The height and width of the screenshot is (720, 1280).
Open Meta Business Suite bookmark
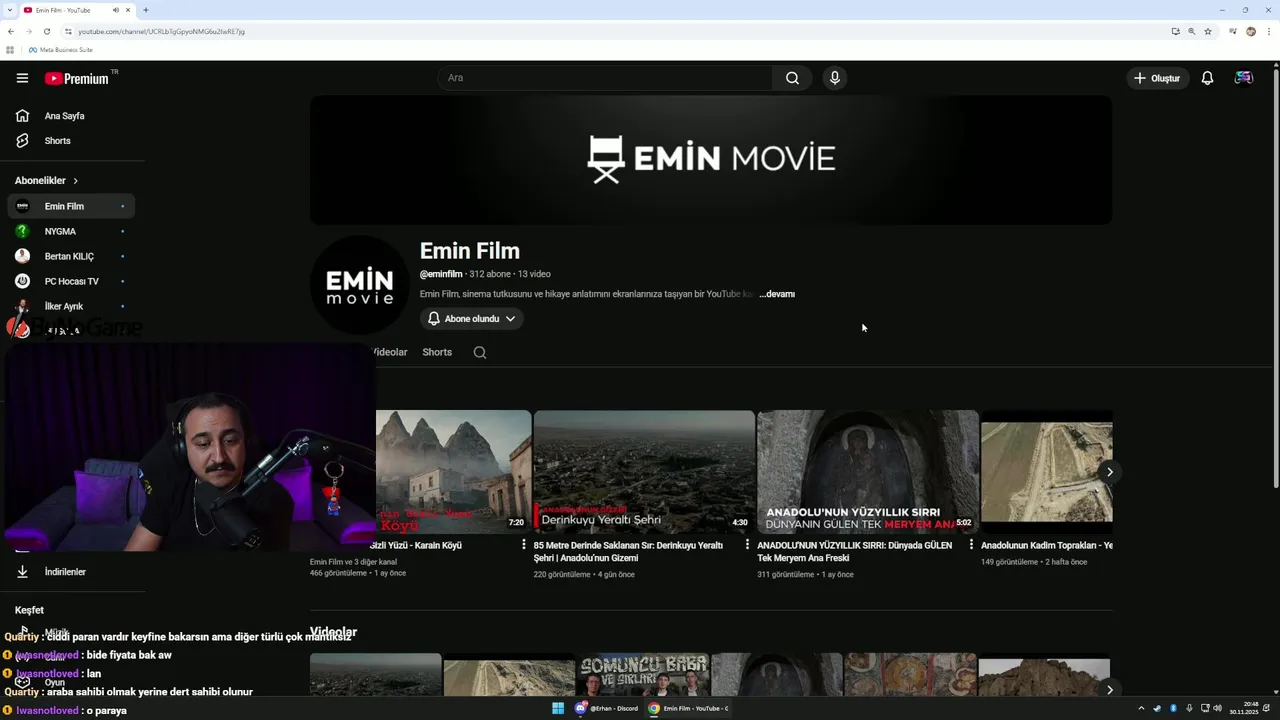(61, 49)
